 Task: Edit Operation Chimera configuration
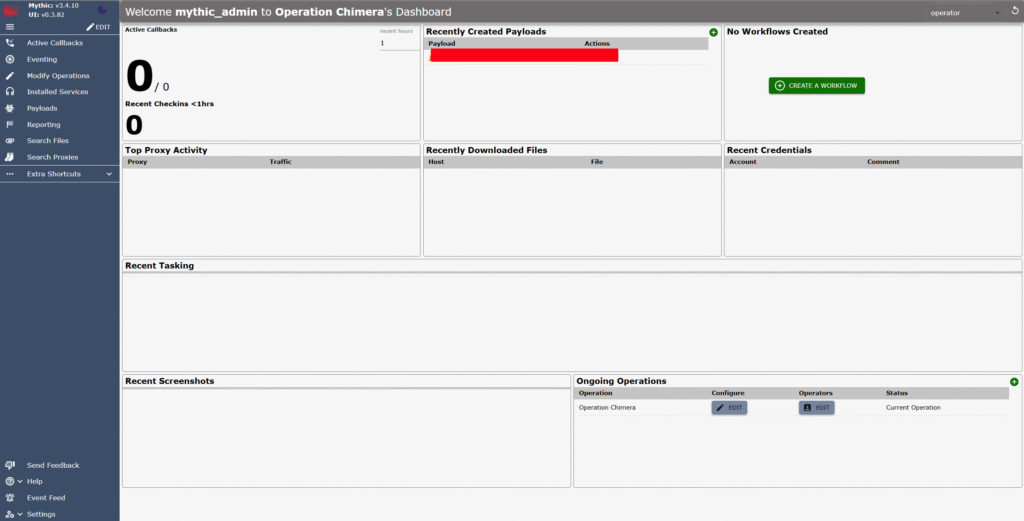pyautogui.click(x=729, y=407)
